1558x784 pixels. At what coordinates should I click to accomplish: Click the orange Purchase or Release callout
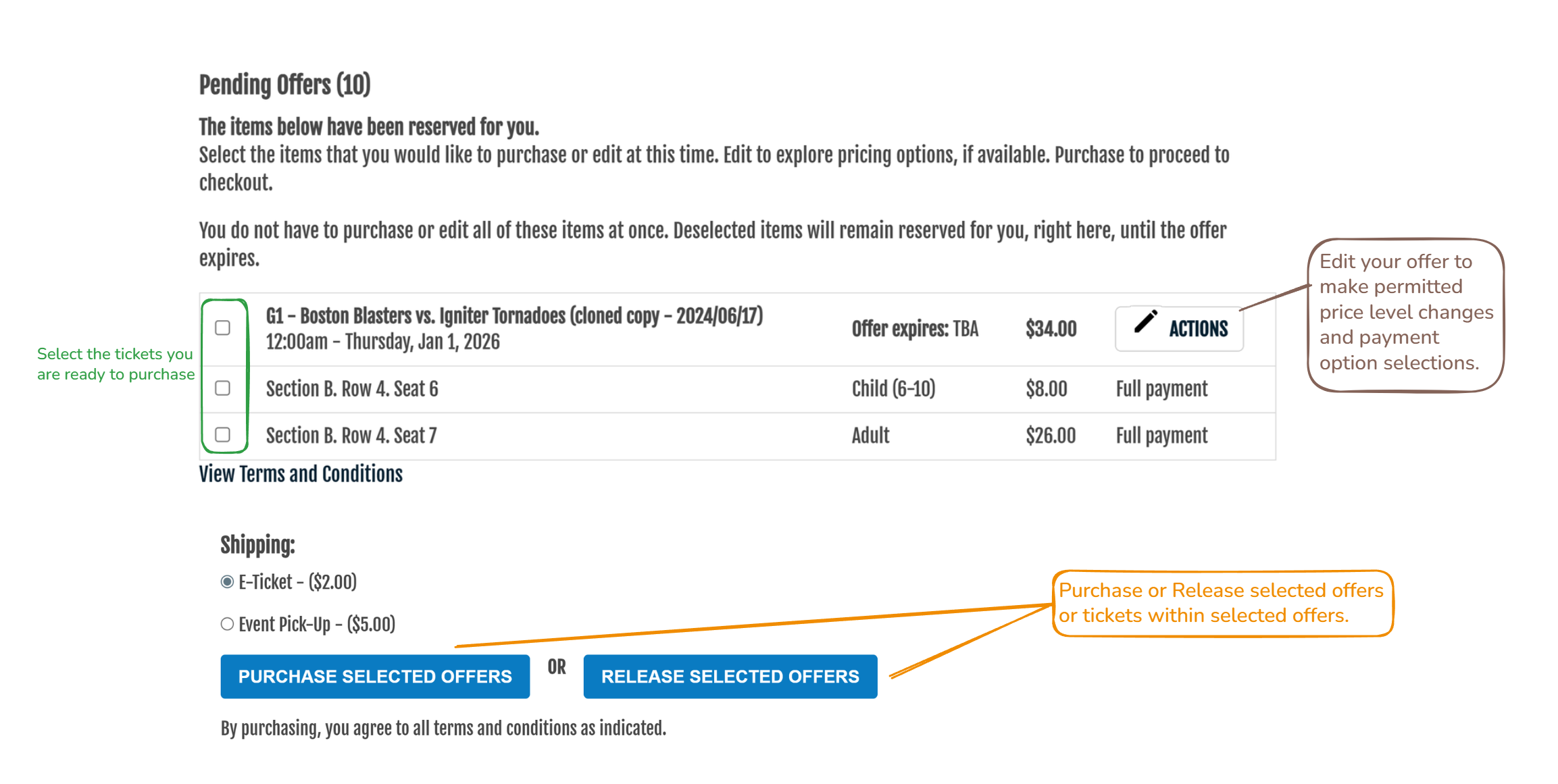point(1222,603)
